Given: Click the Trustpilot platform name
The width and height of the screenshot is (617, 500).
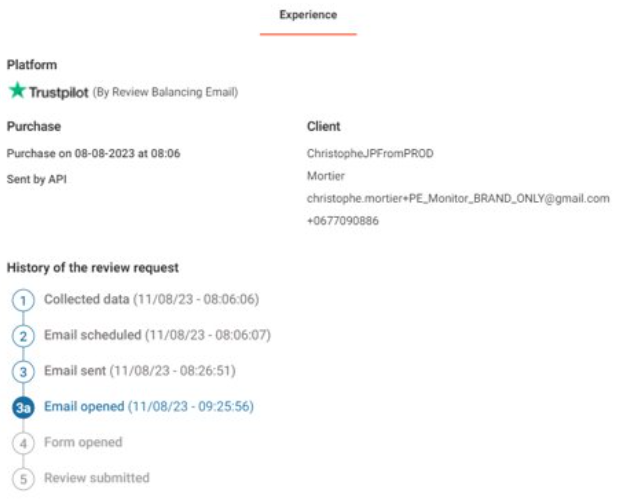Looking at the screenshot, I should point(58,92).
